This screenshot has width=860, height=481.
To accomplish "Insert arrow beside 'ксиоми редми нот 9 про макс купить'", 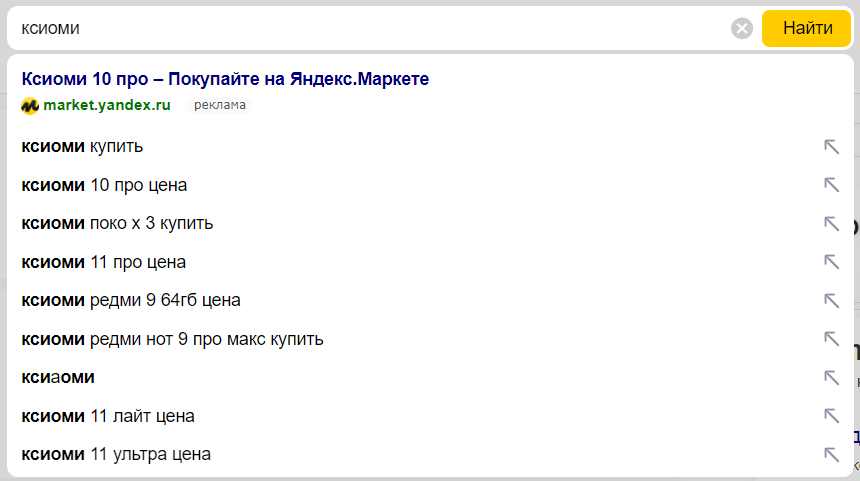I will click(x=831, y=339).
